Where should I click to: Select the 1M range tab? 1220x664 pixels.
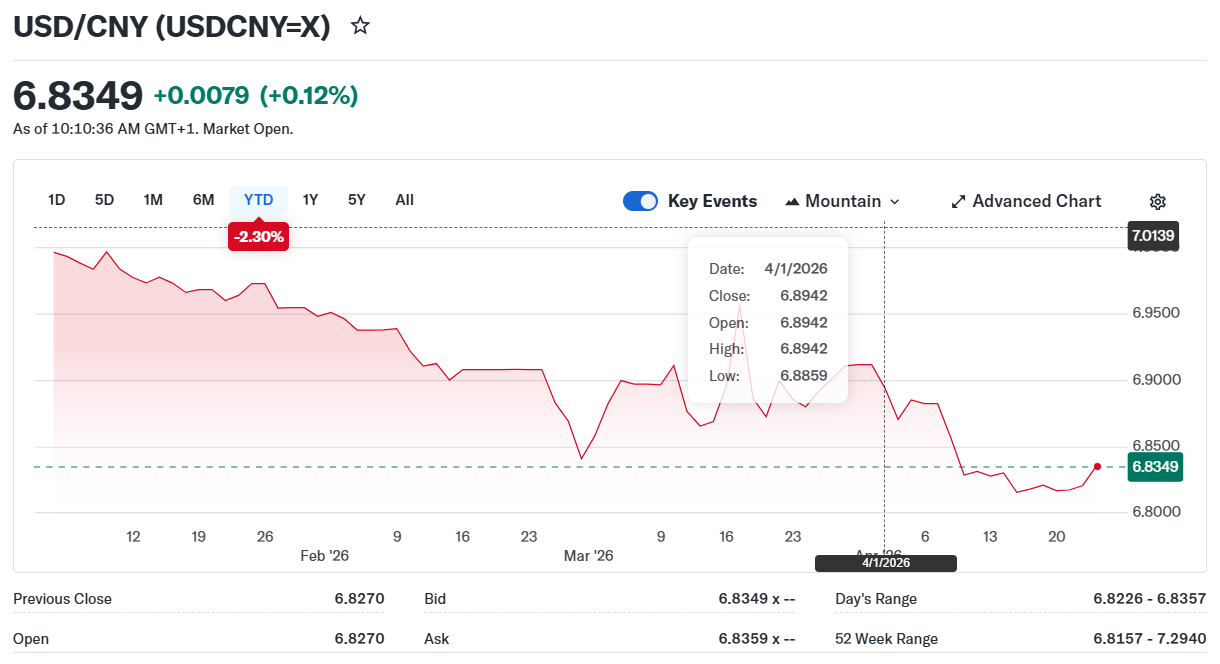click(x=153, y=200)
